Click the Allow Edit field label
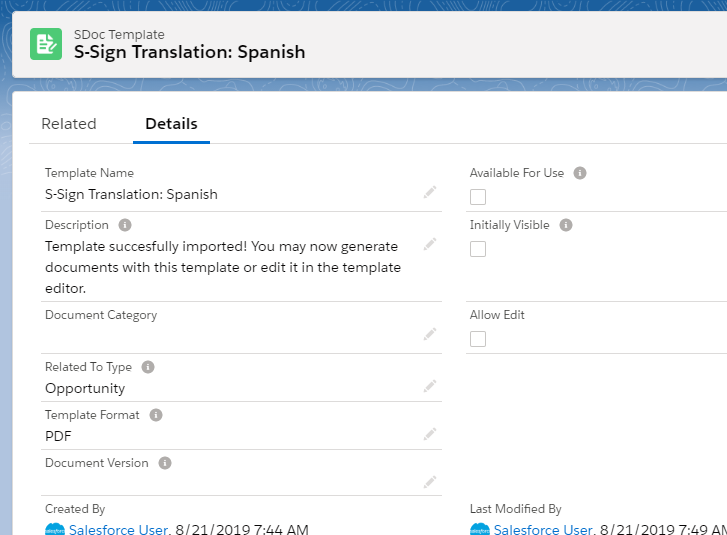The image size is (727, 535). 497,315
